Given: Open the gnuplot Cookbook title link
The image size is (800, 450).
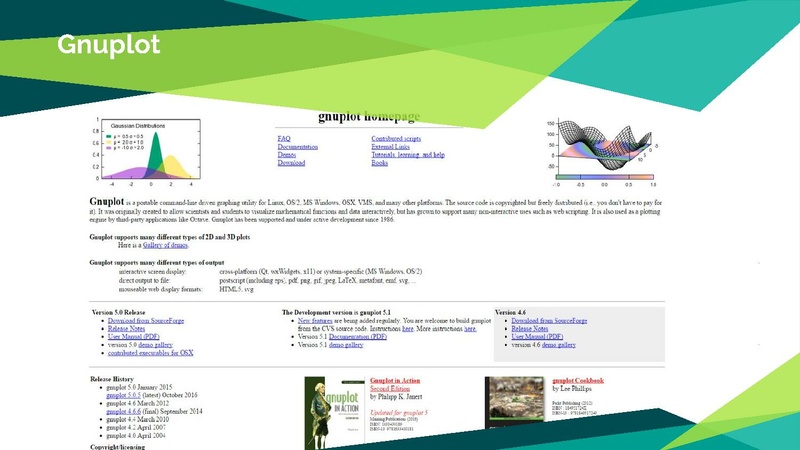Looking at the screenshot, I should point(580,380).
